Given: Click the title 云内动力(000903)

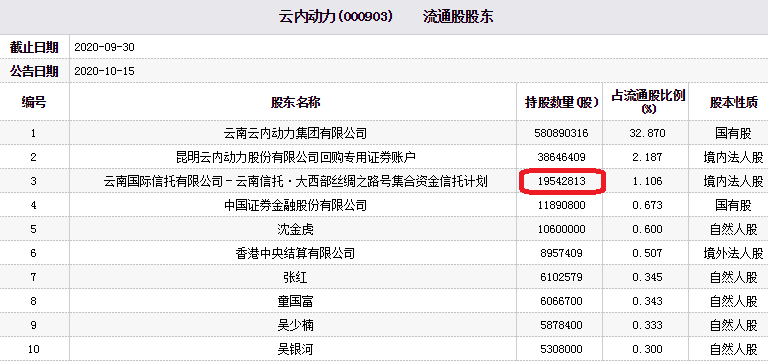Looking at the screenshot, I should pos(336,17).
